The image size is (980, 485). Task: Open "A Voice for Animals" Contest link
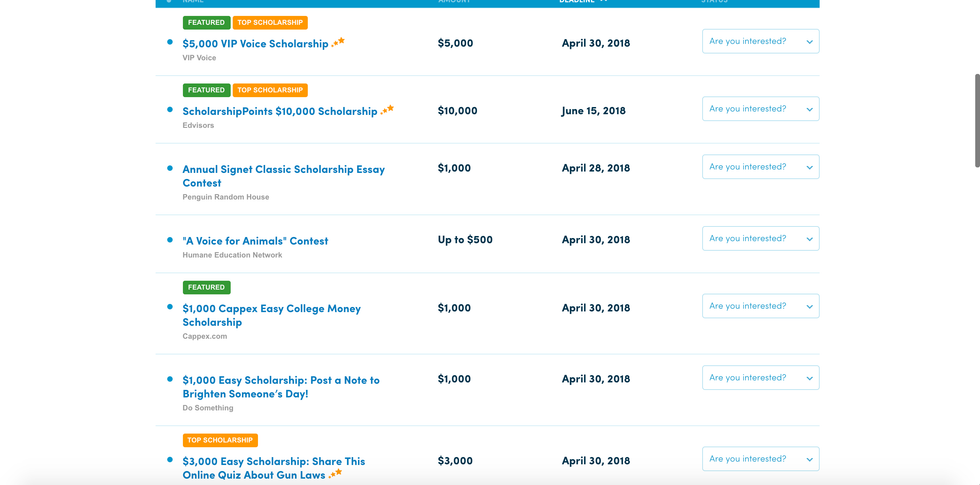point(255,241)
